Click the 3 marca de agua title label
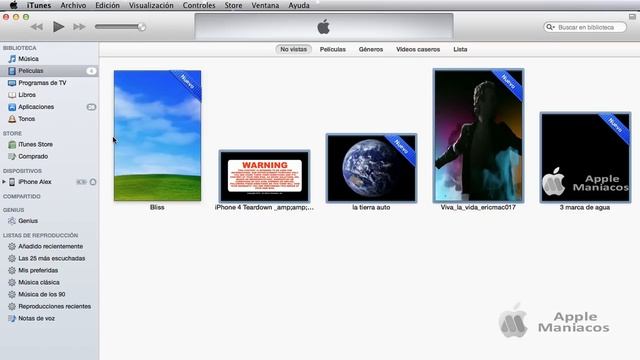 [585, 207]
